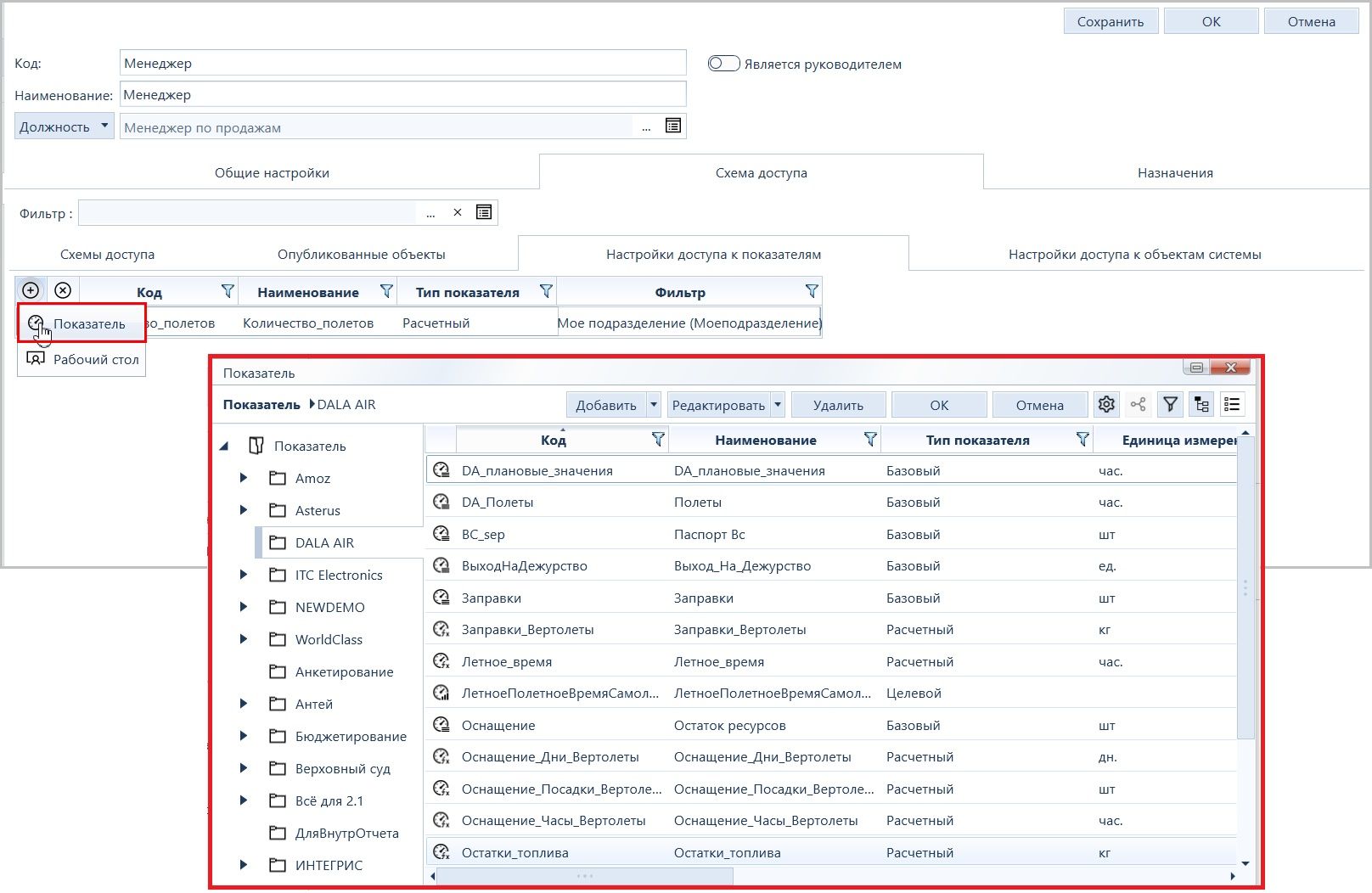1372x893 pixels.
Task: Open the list icon beside Должность field
Action: [673, 126]
